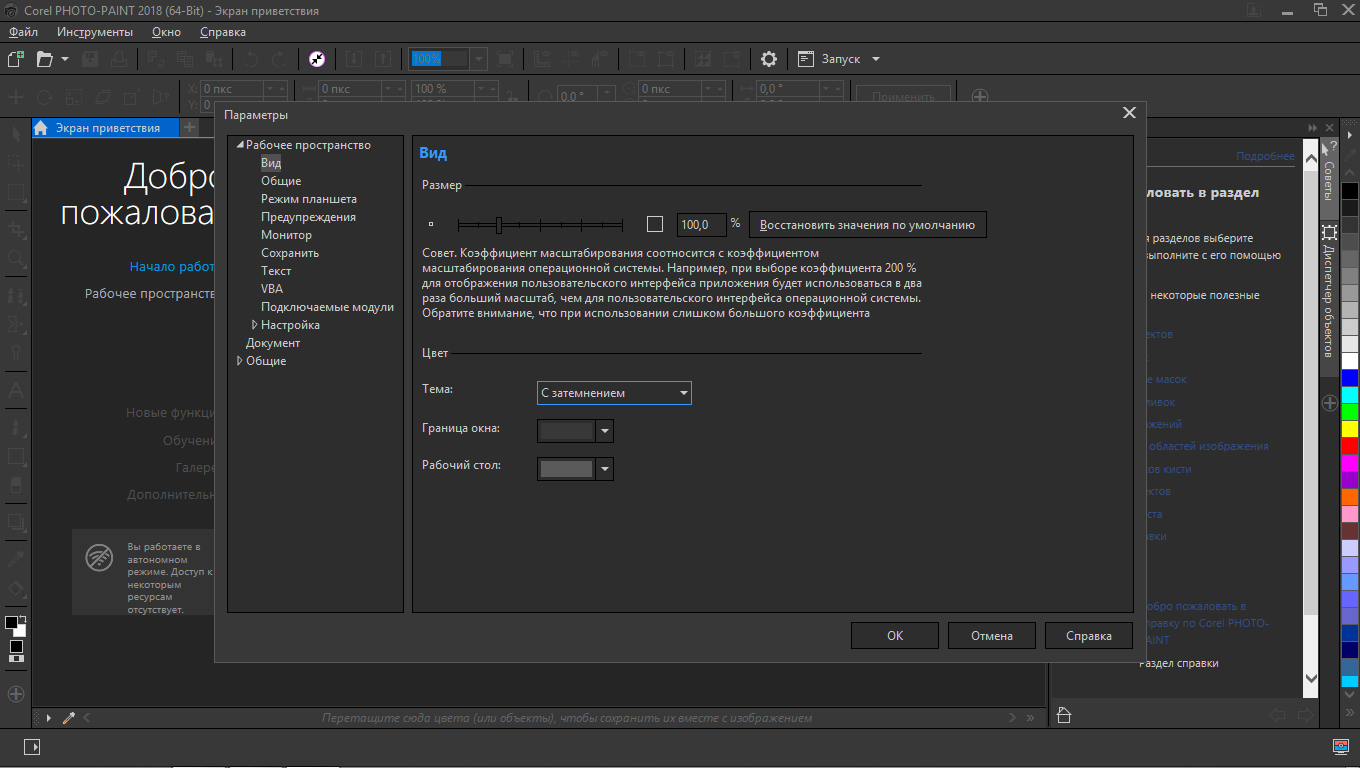
Task: Select Сохранить in options tree
Action: point(290,253)
